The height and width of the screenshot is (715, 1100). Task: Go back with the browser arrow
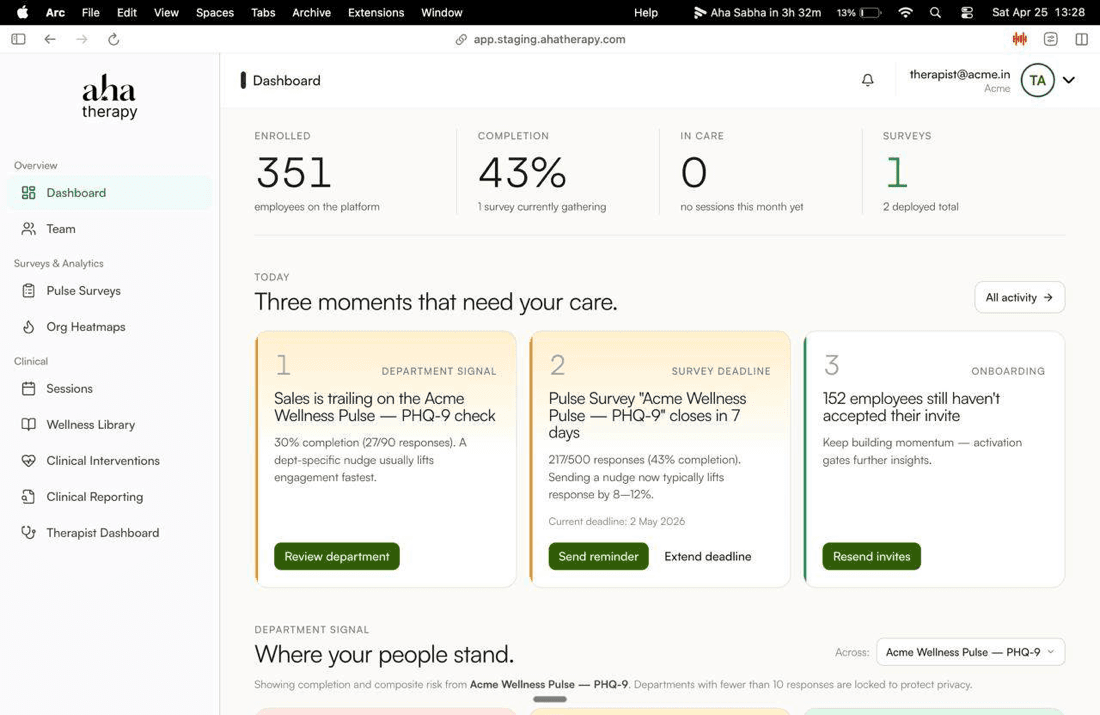[x=50, y=39]
